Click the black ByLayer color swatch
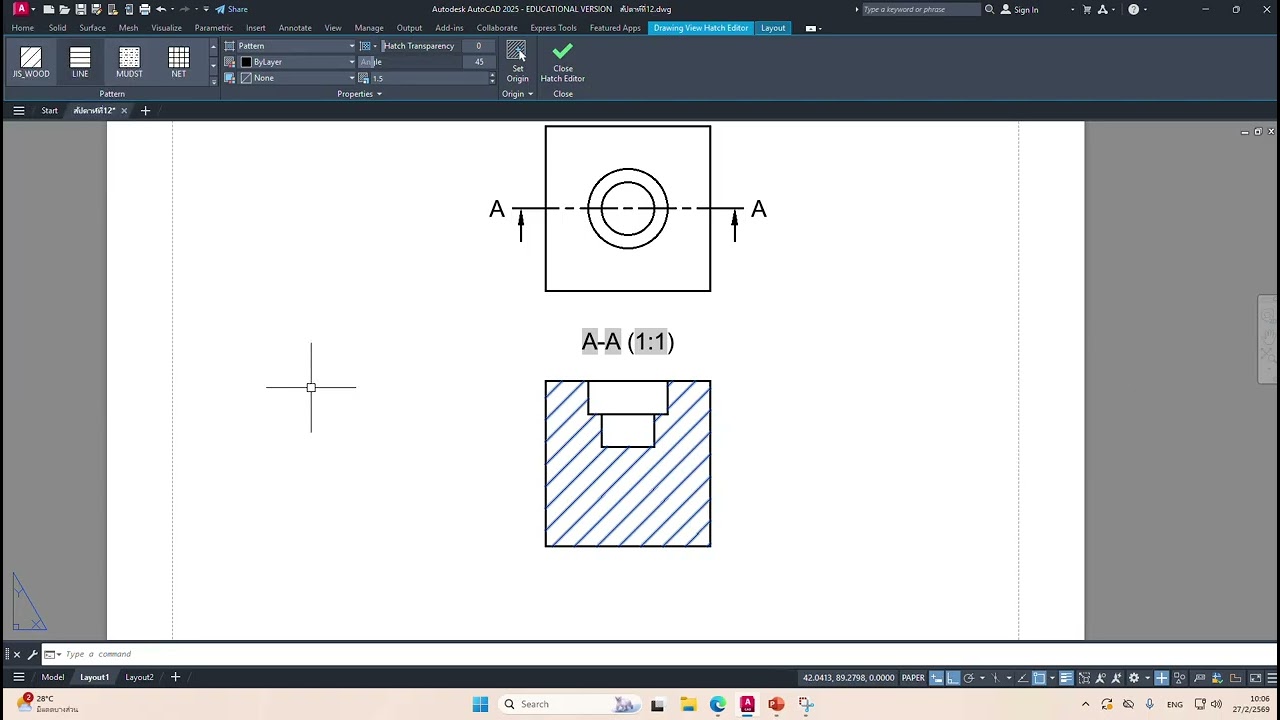Image resolution: width=1280 pixels, height=720 pixels. pos(246,62)
